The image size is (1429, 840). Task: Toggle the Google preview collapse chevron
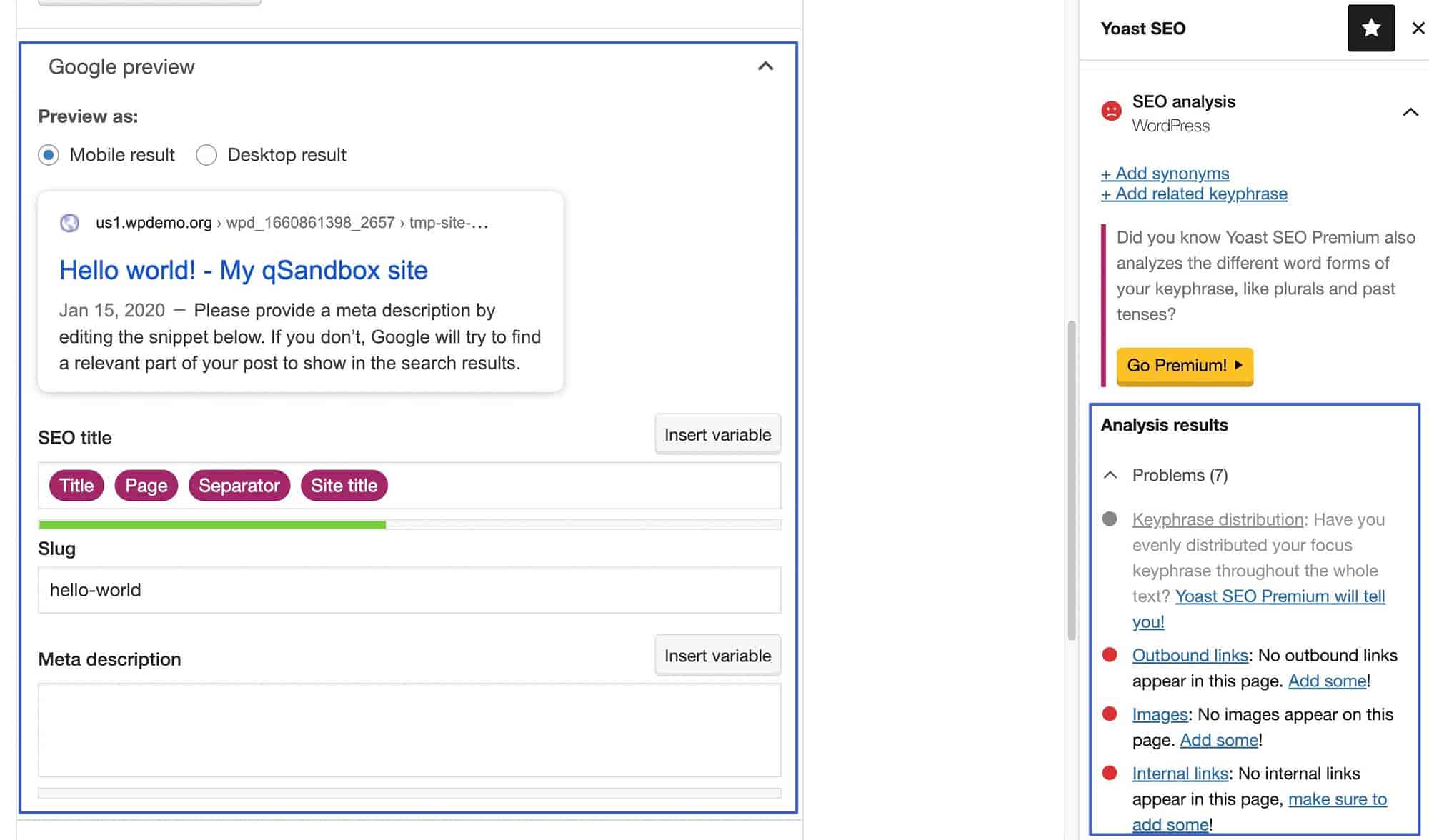pos(765,65)
